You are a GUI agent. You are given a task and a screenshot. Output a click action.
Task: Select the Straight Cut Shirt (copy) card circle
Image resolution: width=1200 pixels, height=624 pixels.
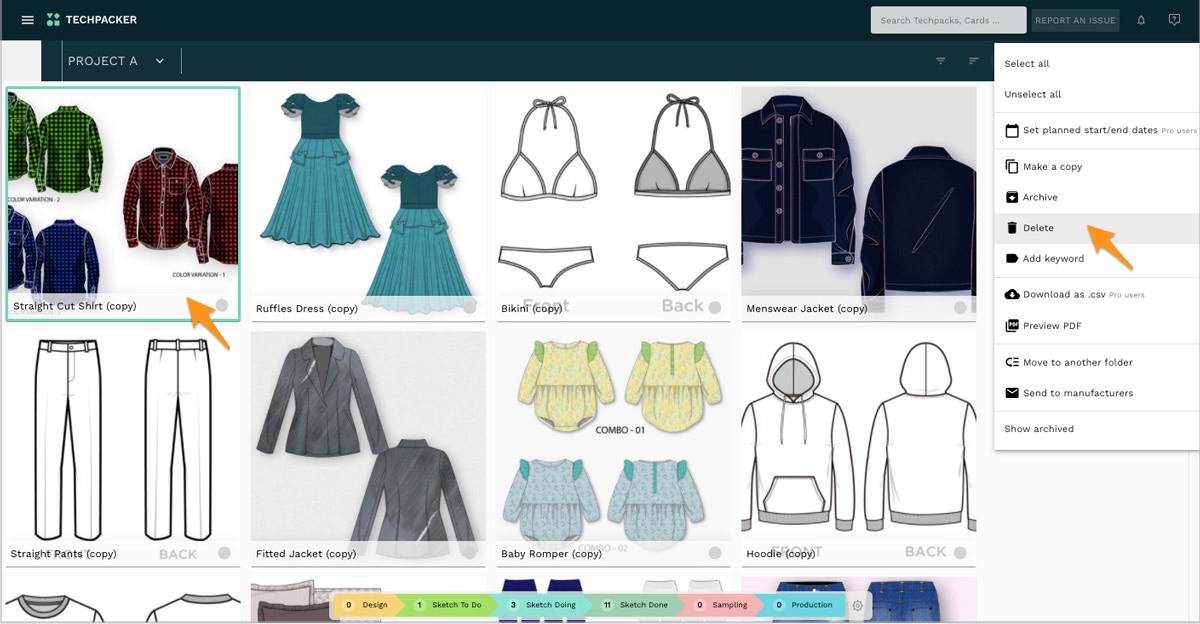pyautogui.click(x=221, y=306)
